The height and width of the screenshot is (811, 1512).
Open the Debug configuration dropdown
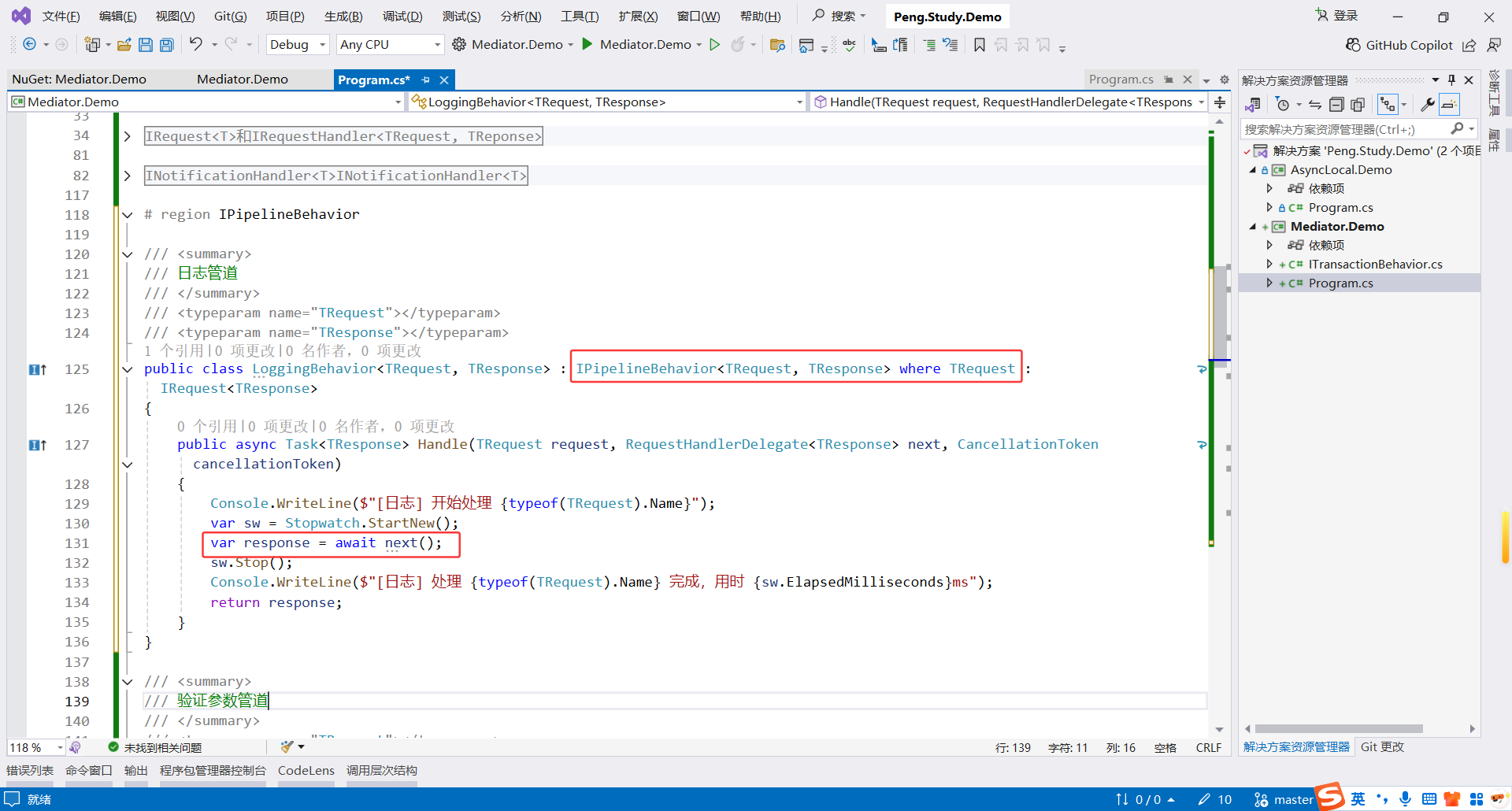(298, 45)
